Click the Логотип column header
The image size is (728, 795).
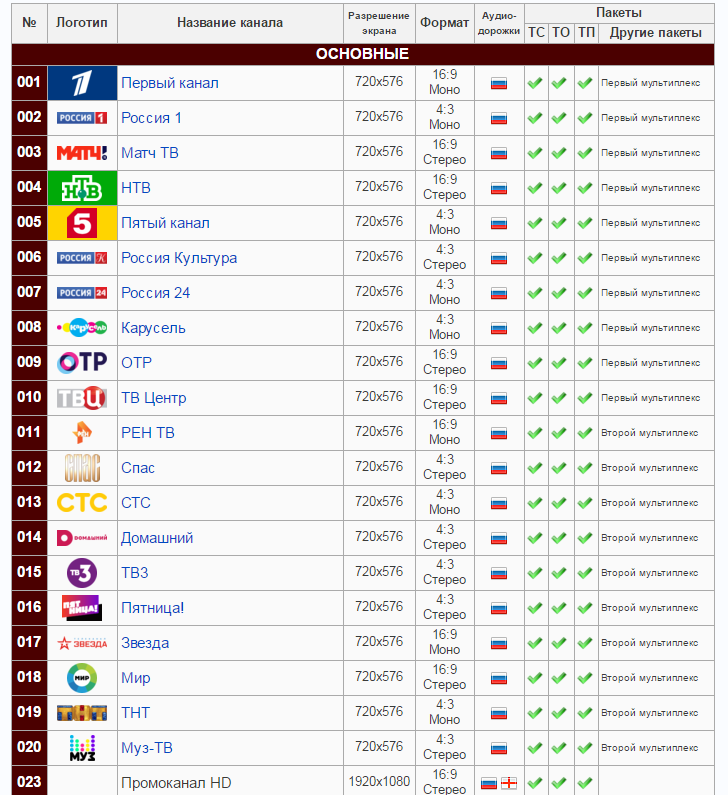pos(82,23)
